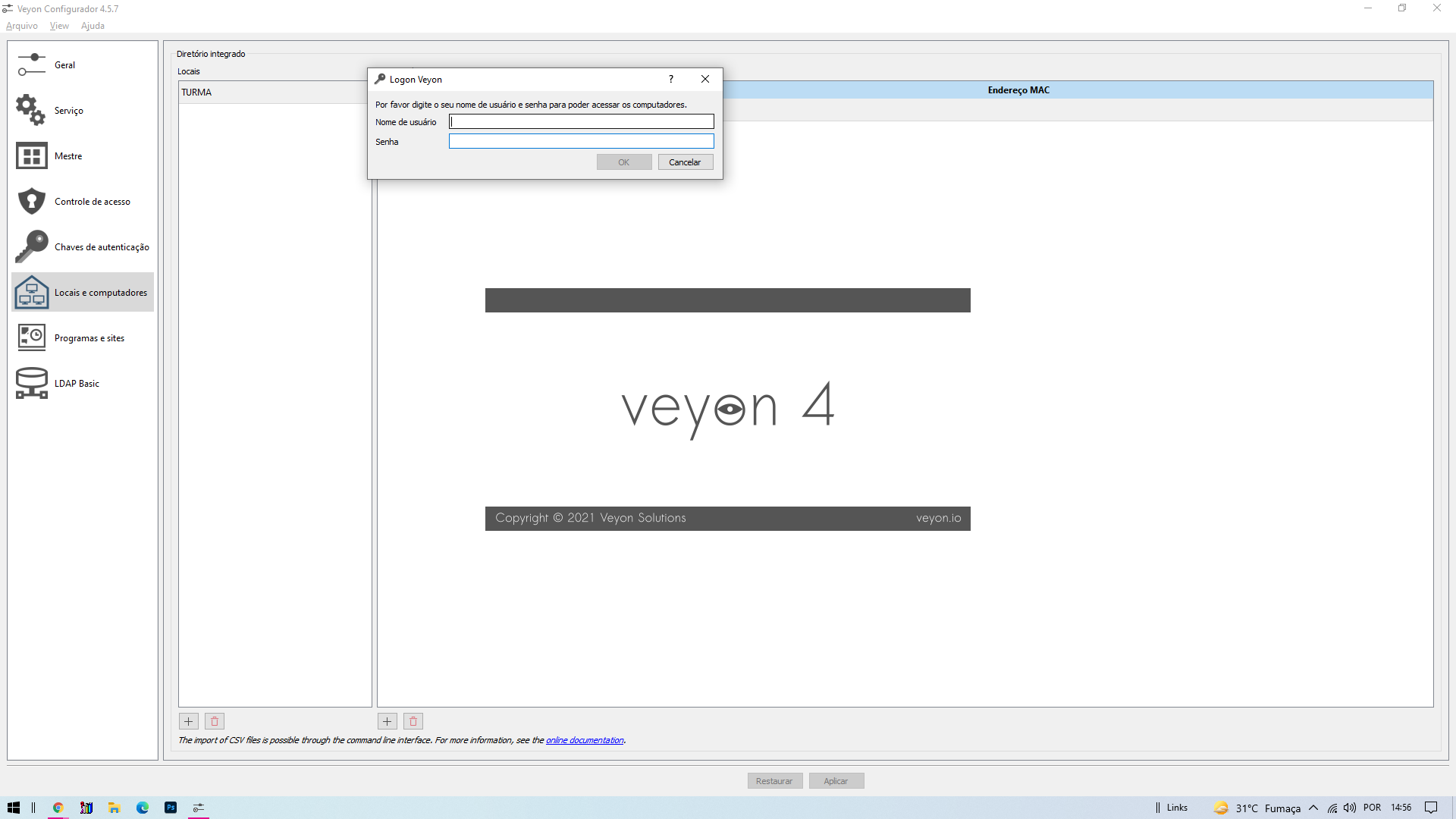Open Microsoft Edge from the taskbar
This screenshot has width=1456, height=819.
(143, 808)
